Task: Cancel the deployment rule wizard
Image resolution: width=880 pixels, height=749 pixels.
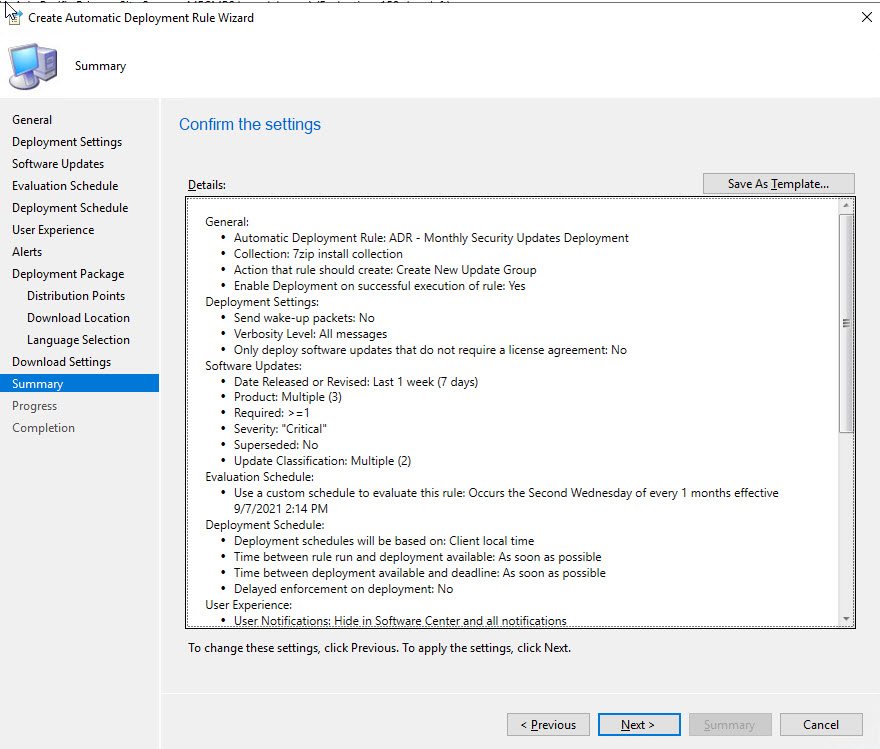Action: (820, 725)
